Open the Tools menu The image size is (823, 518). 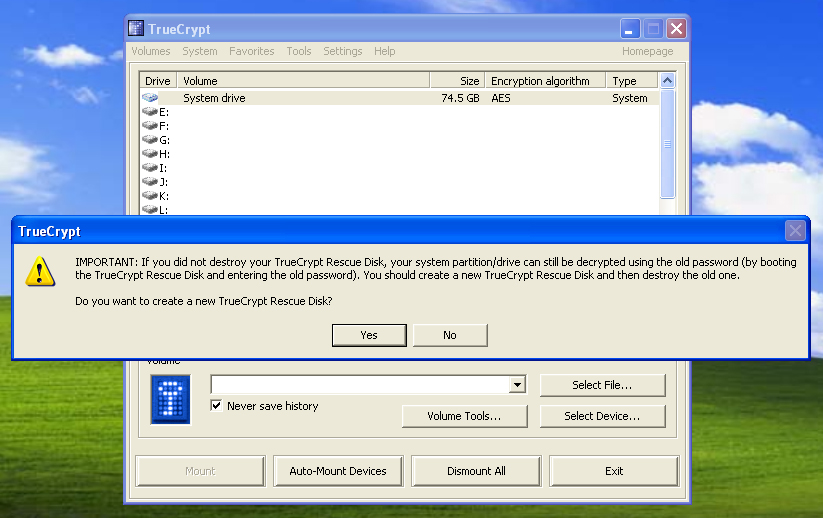(x=299, y=51)
